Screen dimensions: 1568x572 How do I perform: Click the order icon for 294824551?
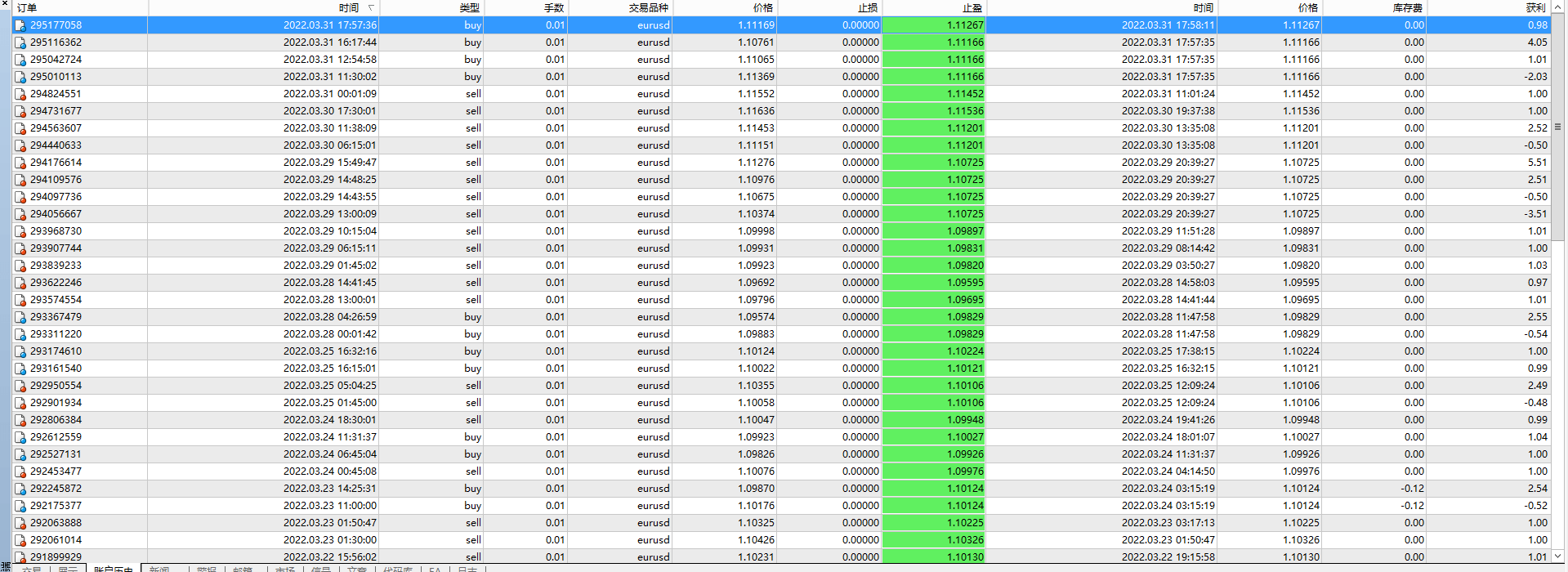click(x=20, y=94)
